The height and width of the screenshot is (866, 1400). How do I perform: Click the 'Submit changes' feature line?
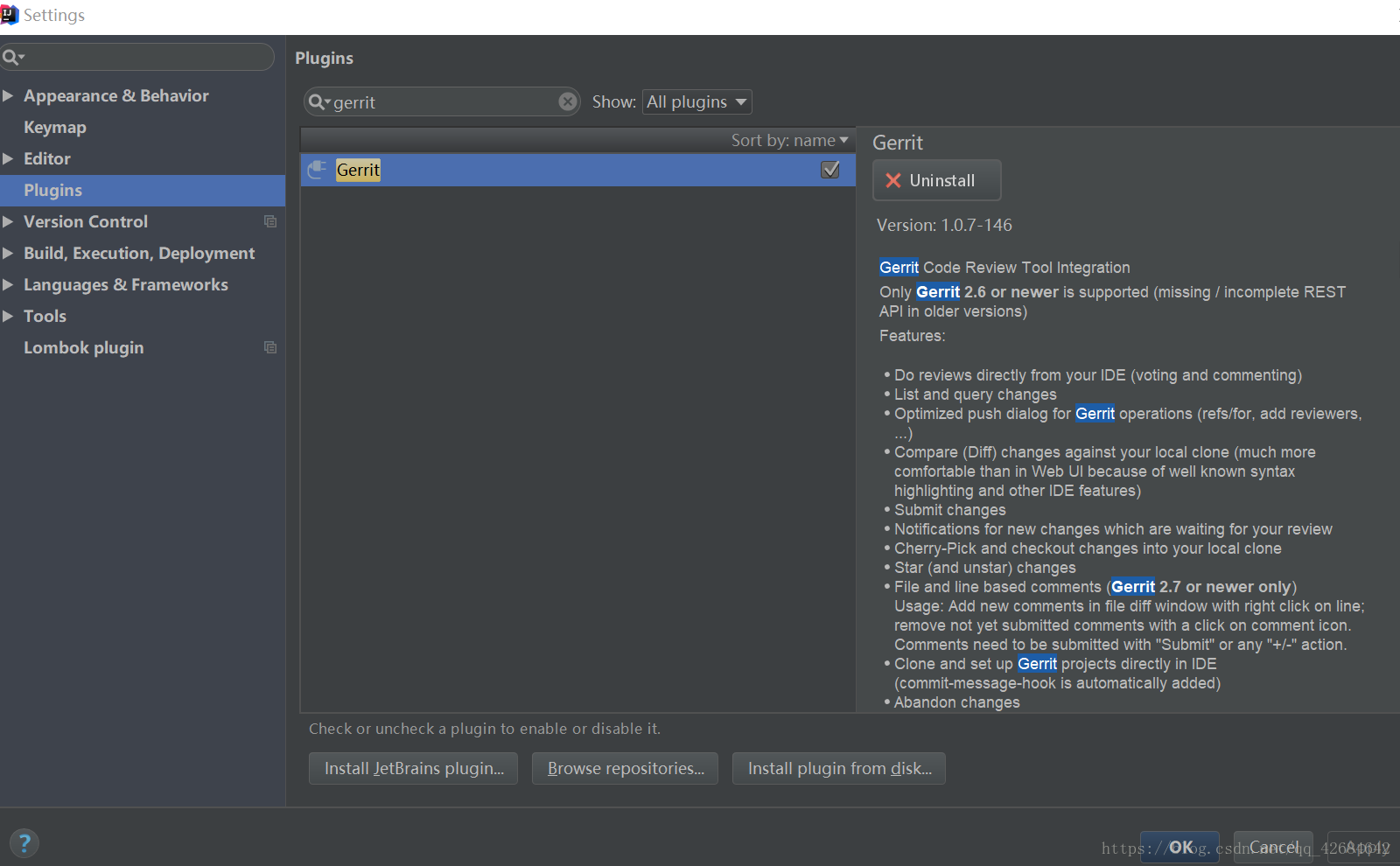950,510
